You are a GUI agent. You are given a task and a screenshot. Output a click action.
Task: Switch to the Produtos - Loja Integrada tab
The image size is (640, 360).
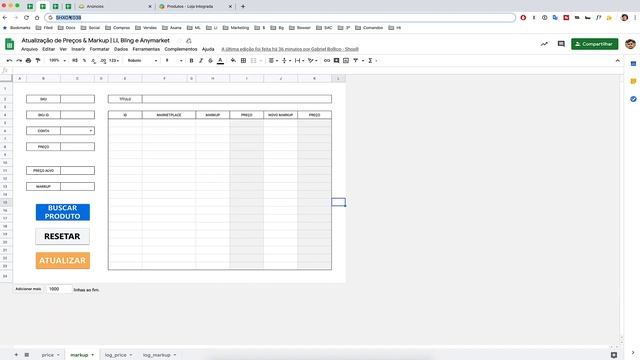tap(195, 7)
